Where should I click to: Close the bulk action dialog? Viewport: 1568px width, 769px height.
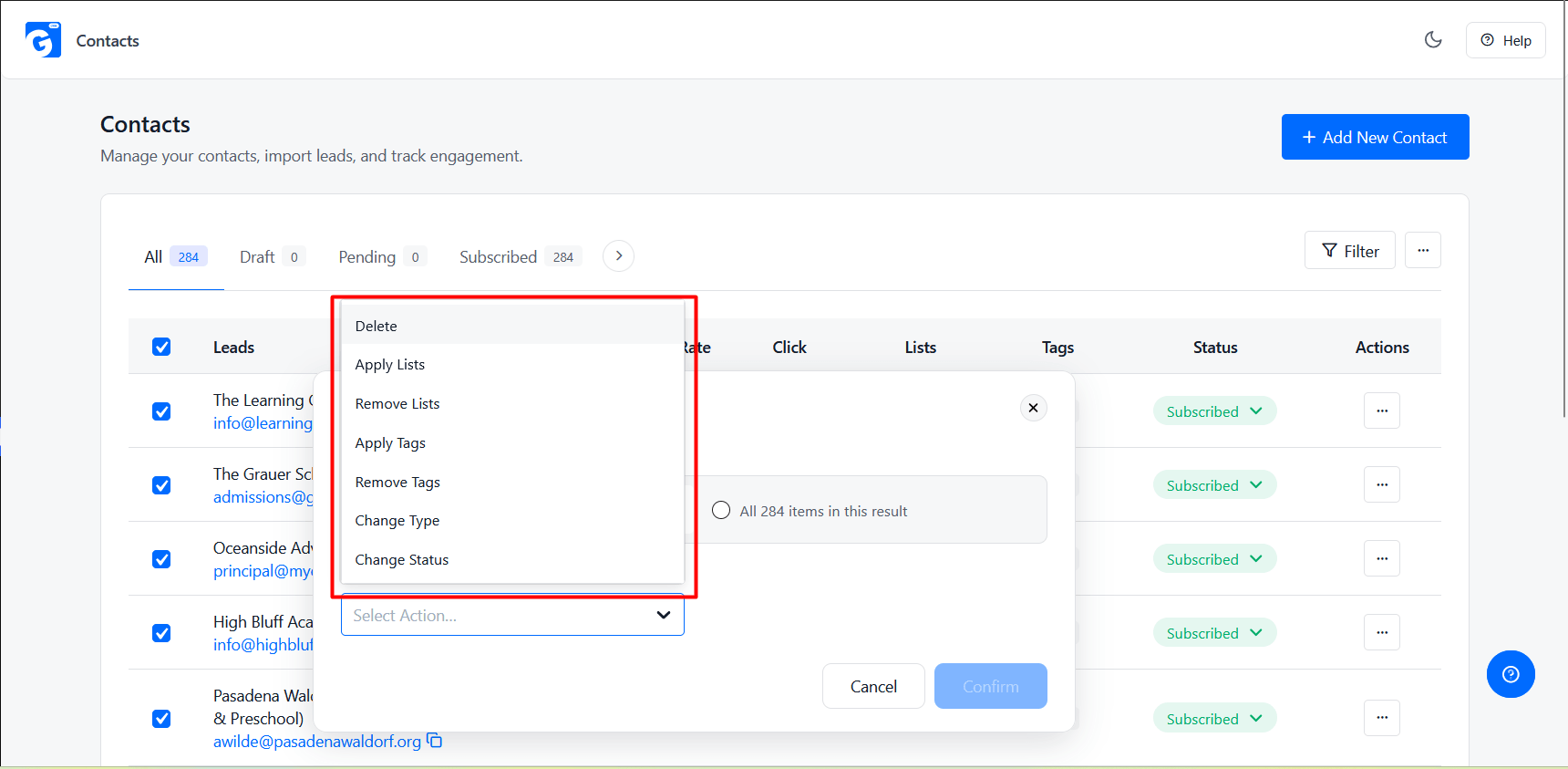1033,408
